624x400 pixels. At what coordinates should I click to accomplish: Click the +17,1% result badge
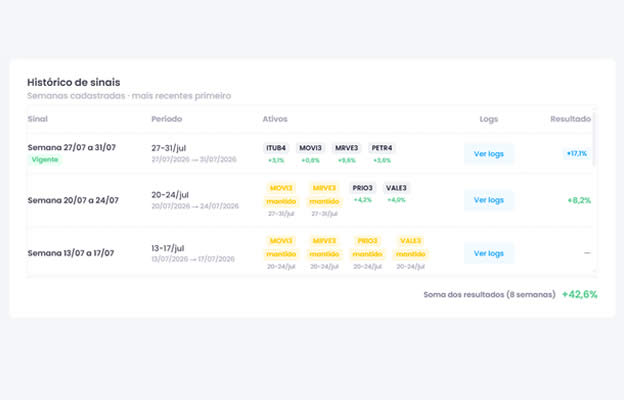tap(577, 154)
